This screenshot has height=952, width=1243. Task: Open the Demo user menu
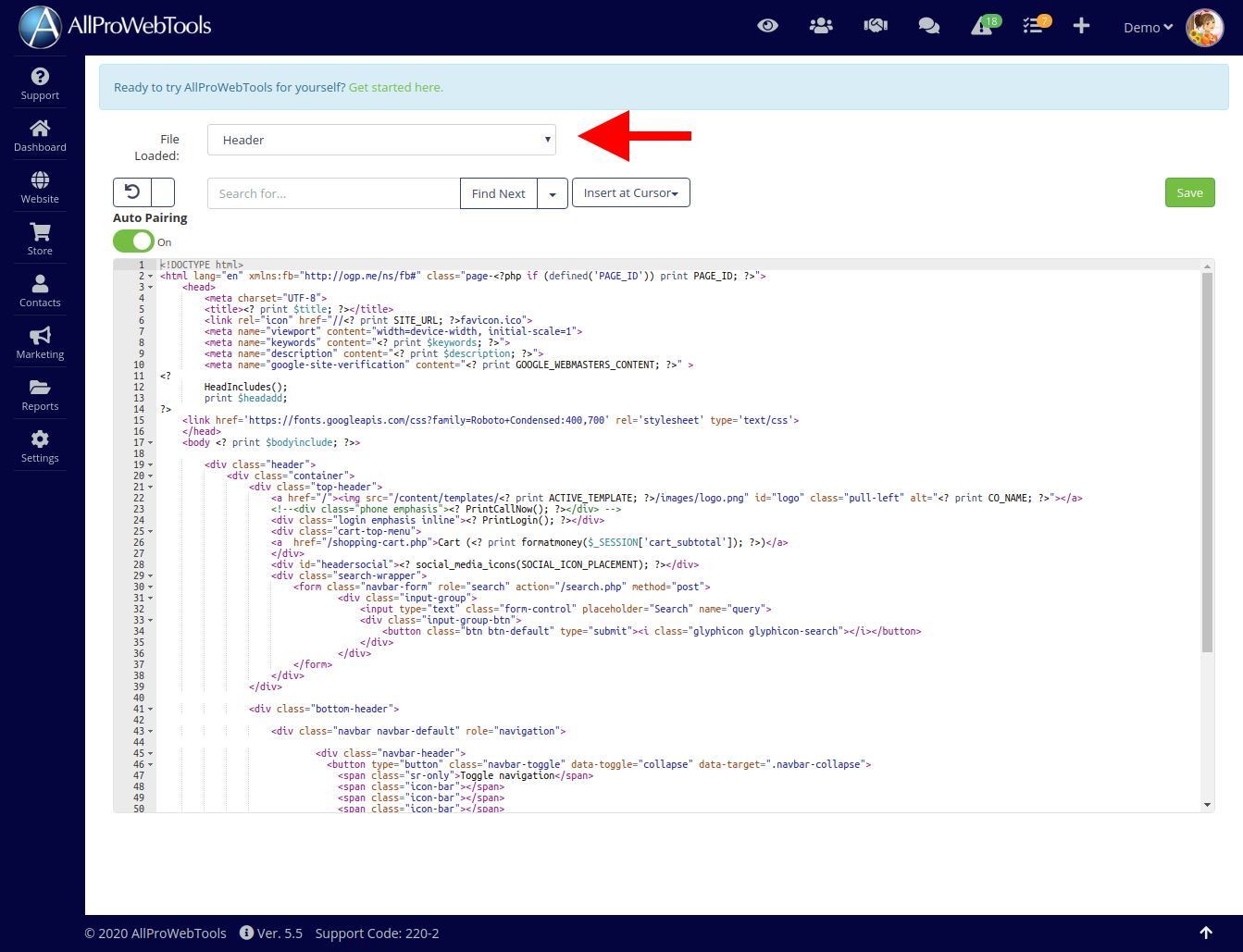click(x=1148, y=28)
